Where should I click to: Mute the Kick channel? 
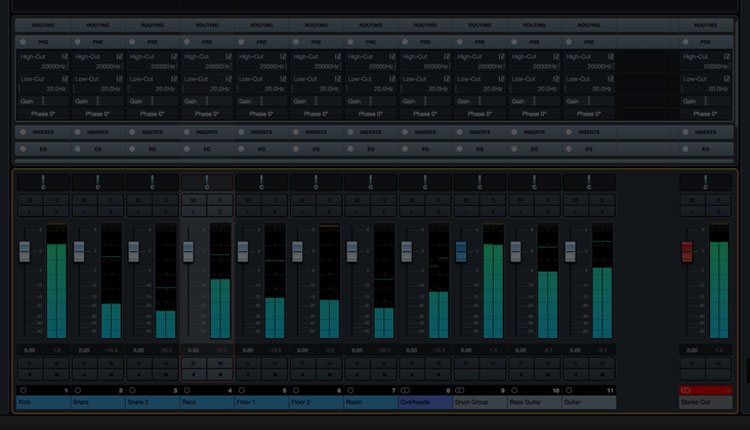click(30, 200)
